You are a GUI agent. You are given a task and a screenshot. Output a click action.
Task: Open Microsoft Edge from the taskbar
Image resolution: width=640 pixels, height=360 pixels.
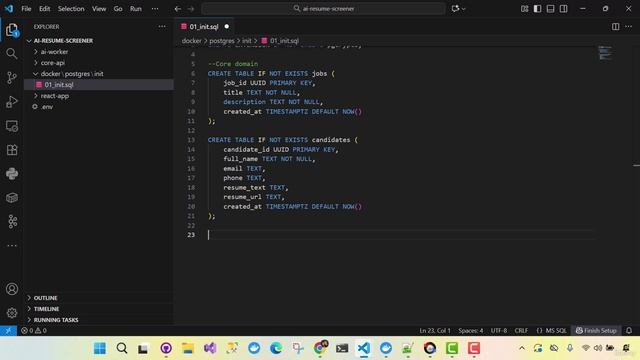[276, 348]
